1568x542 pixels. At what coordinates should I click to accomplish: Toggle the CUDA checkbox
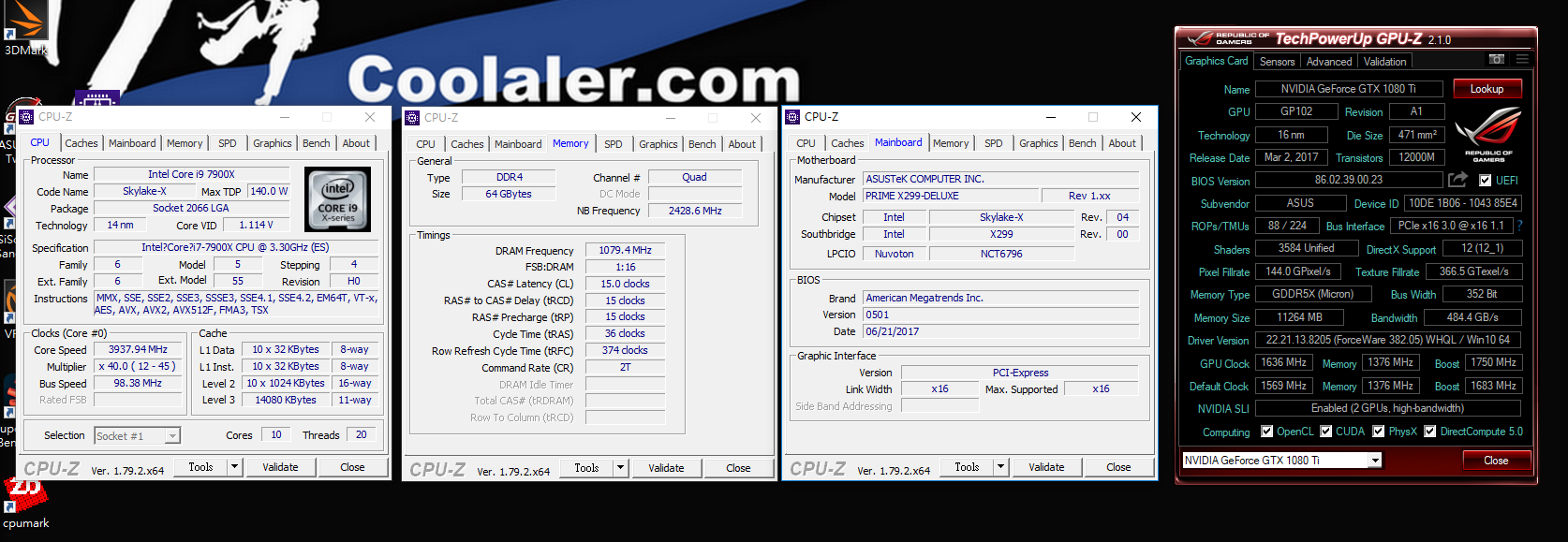tap(1325, 432)
